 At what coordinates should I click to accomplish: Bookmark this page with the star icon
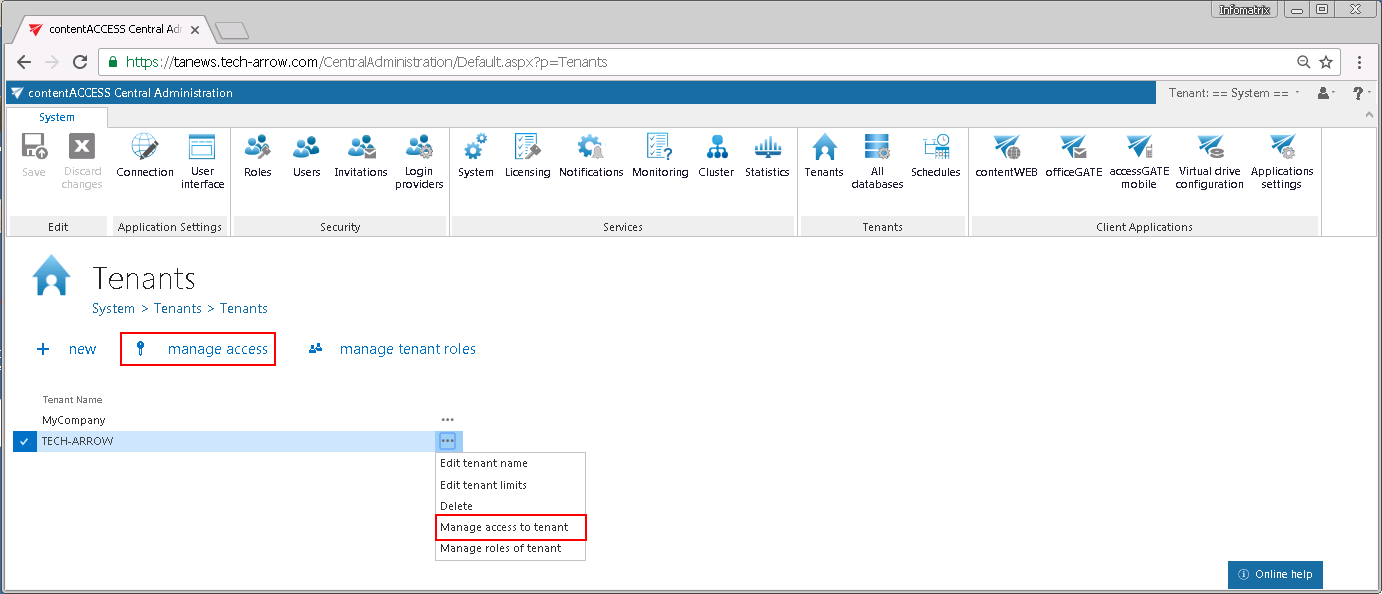point(1326,62)
